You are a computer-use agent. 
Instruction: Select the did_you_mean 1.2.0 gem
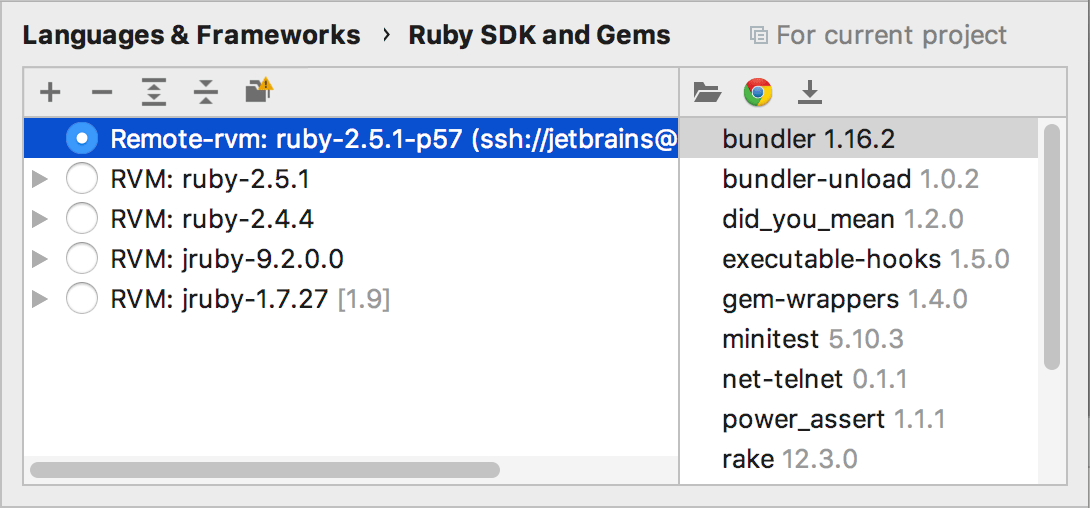click(859, 220)
